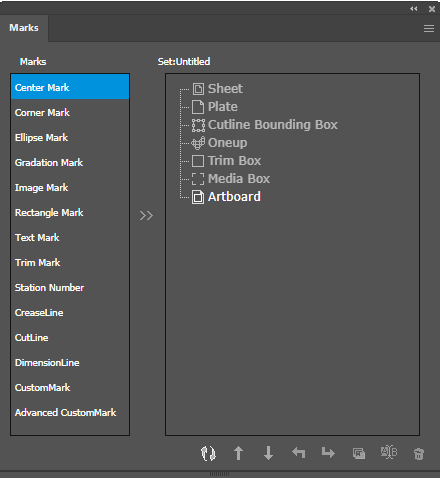Click the outdent left-turn arrow icon
This screenshot has width=440, height=478.
coord(298,453)
